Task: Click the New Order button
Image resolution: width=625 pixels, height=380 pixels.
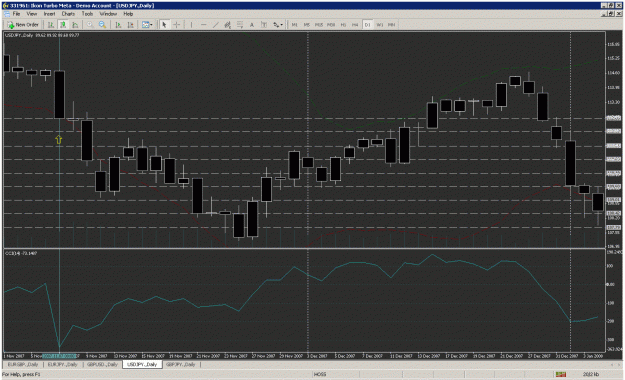Action: [23, 25]
